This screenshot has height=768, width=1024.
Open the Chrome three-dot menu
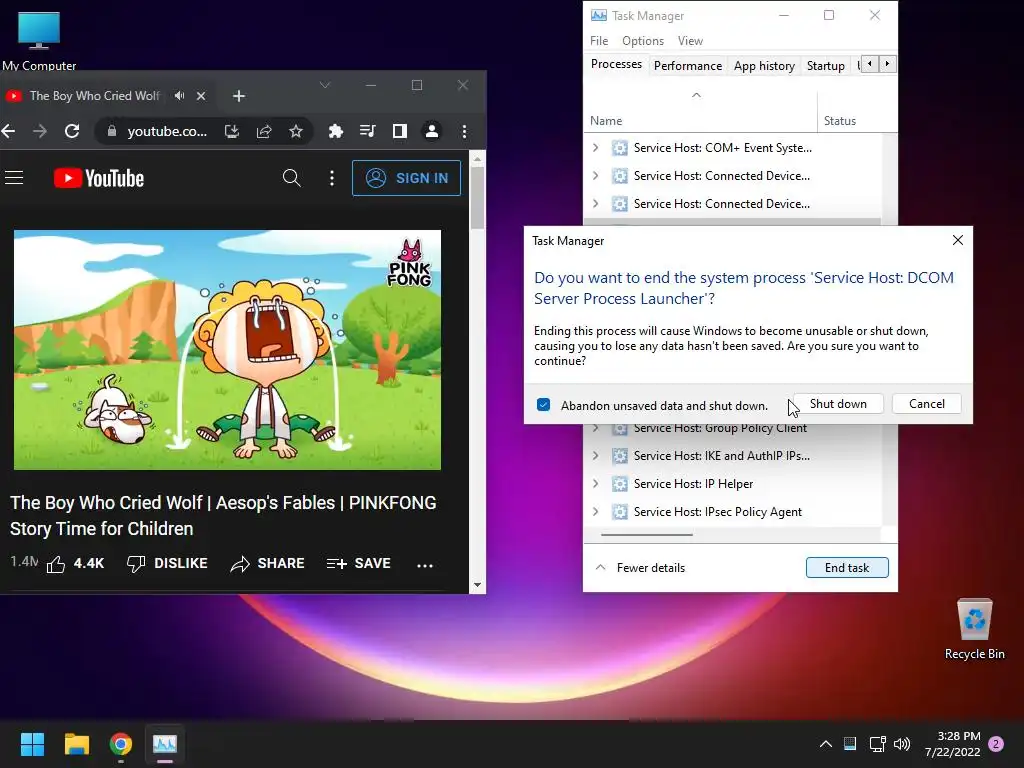point(464,131)
